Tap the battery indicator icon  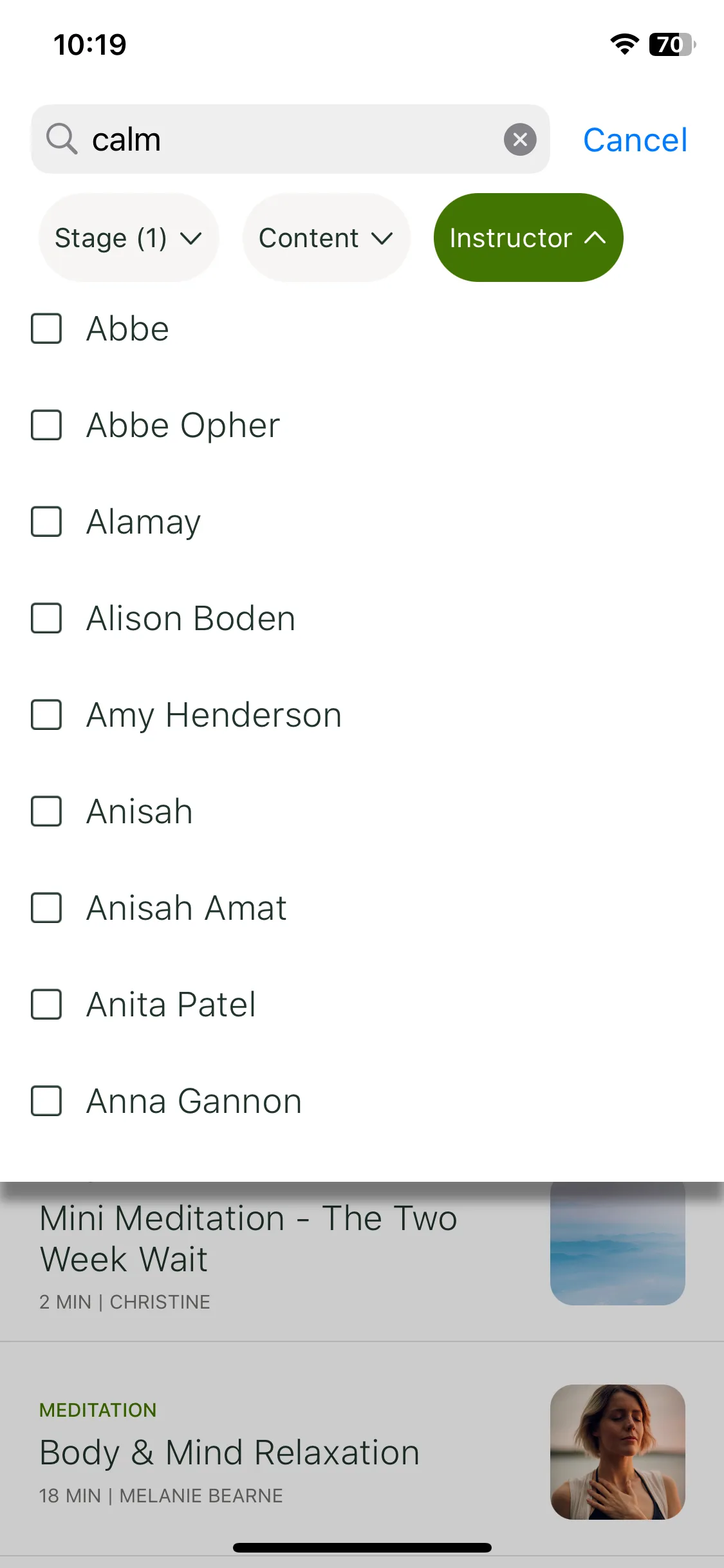tap(672, 44)
